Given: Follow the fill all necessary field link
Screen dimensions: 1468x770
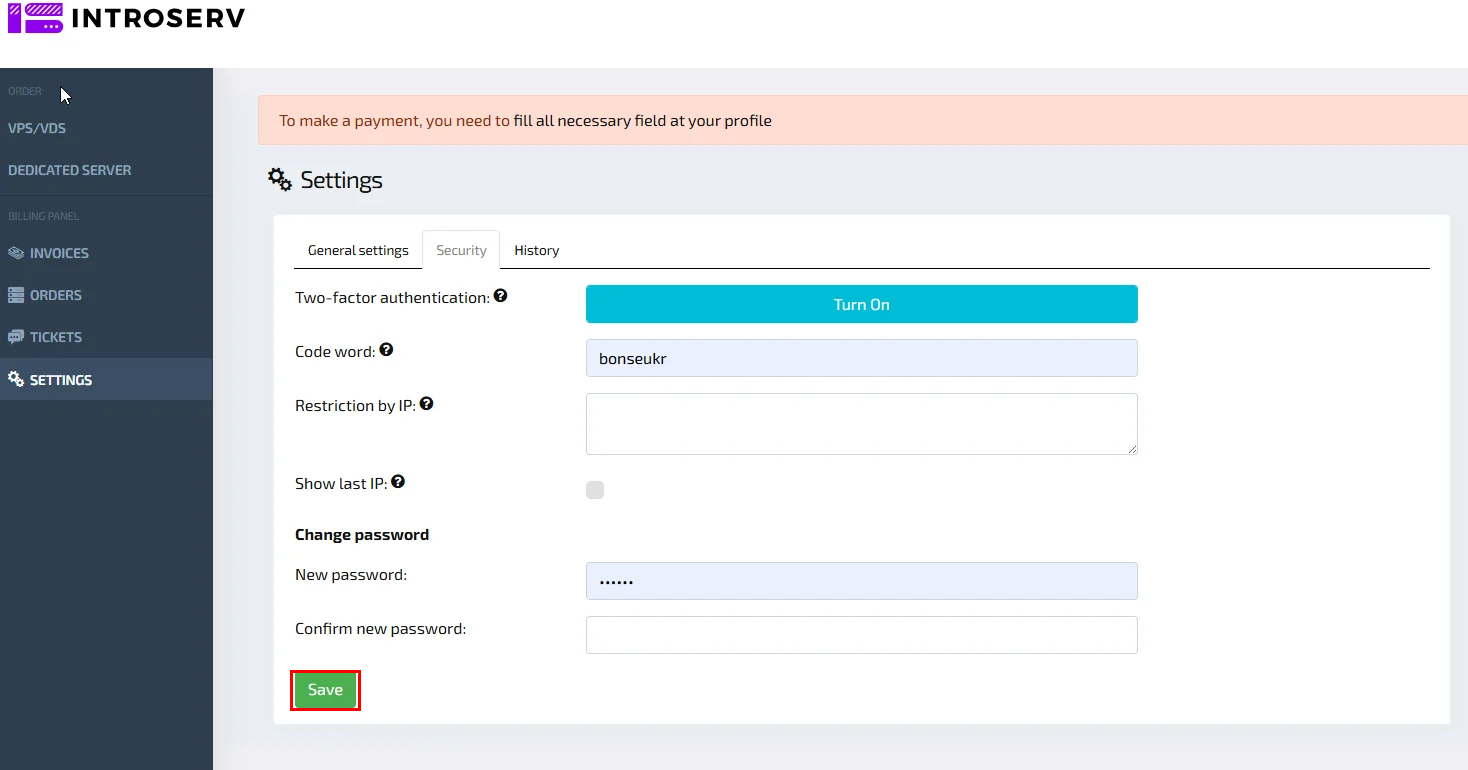Looking at the screenshot, I should 642,121.
